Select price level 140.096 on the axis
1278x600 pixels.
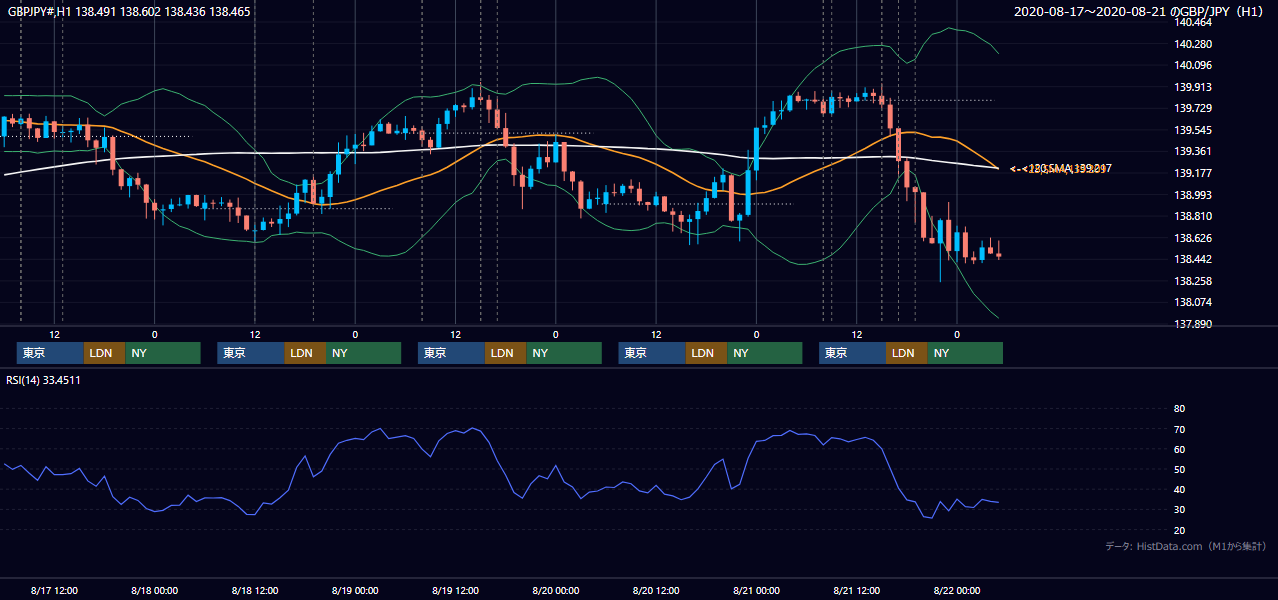point(1194,65)
